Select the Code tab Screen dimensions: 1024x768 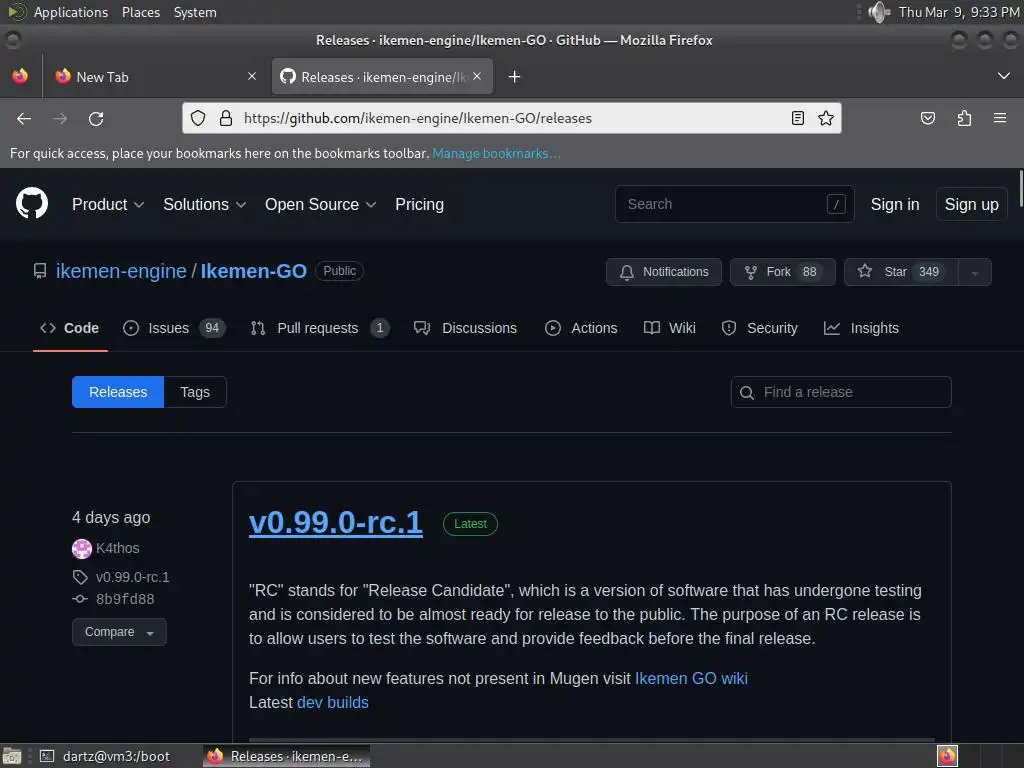70,328
